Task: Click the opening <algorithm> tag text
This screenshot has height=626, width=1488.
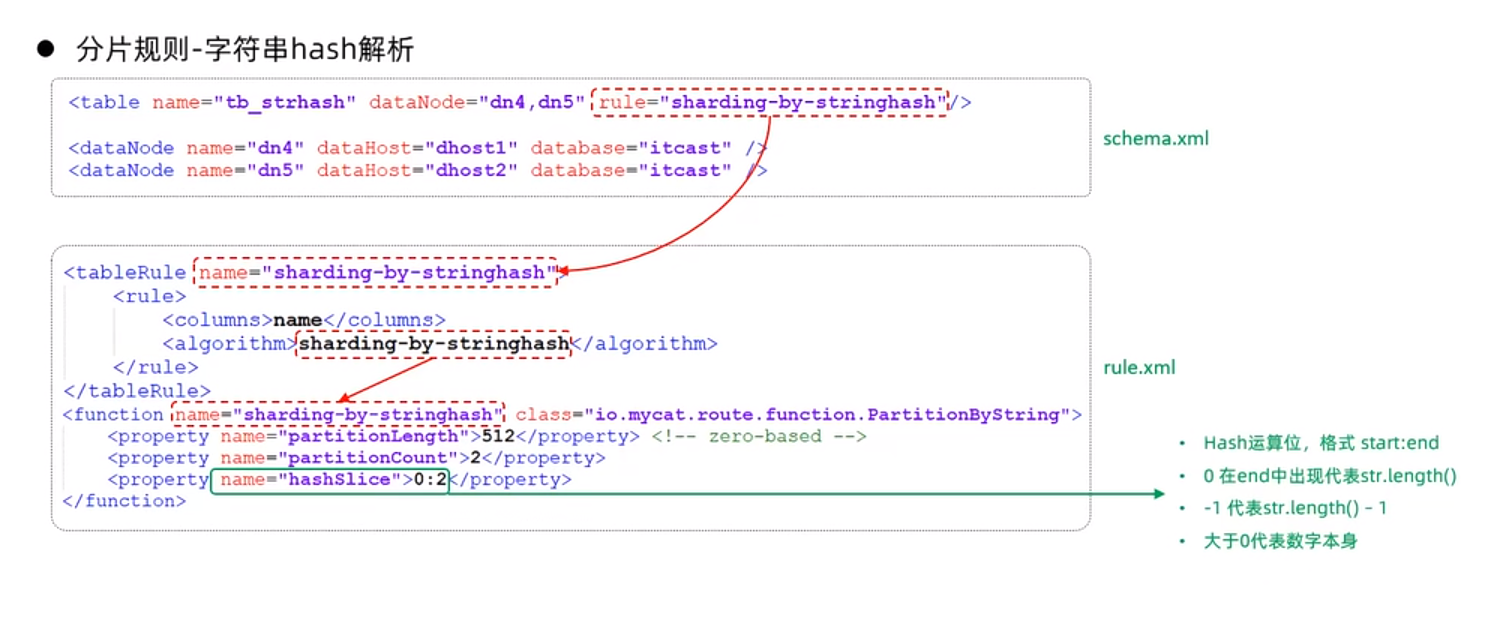Action: (230, 343)
